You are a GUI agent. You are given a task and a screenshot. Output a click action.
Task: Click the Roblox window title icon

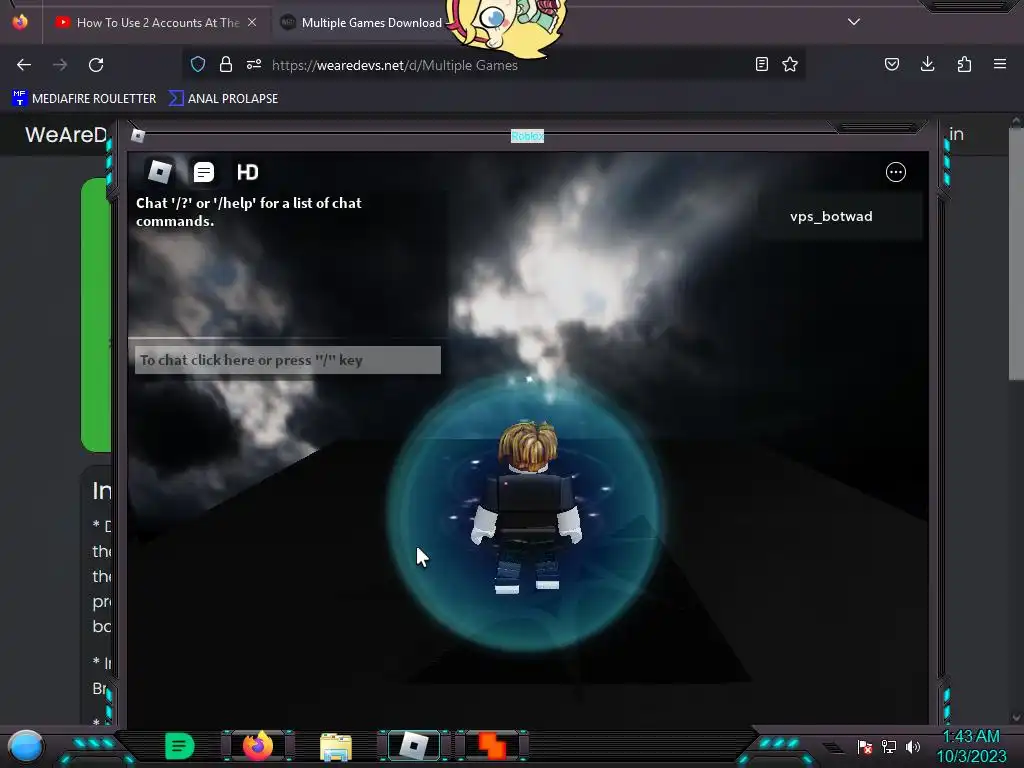[x=138, y=136]
